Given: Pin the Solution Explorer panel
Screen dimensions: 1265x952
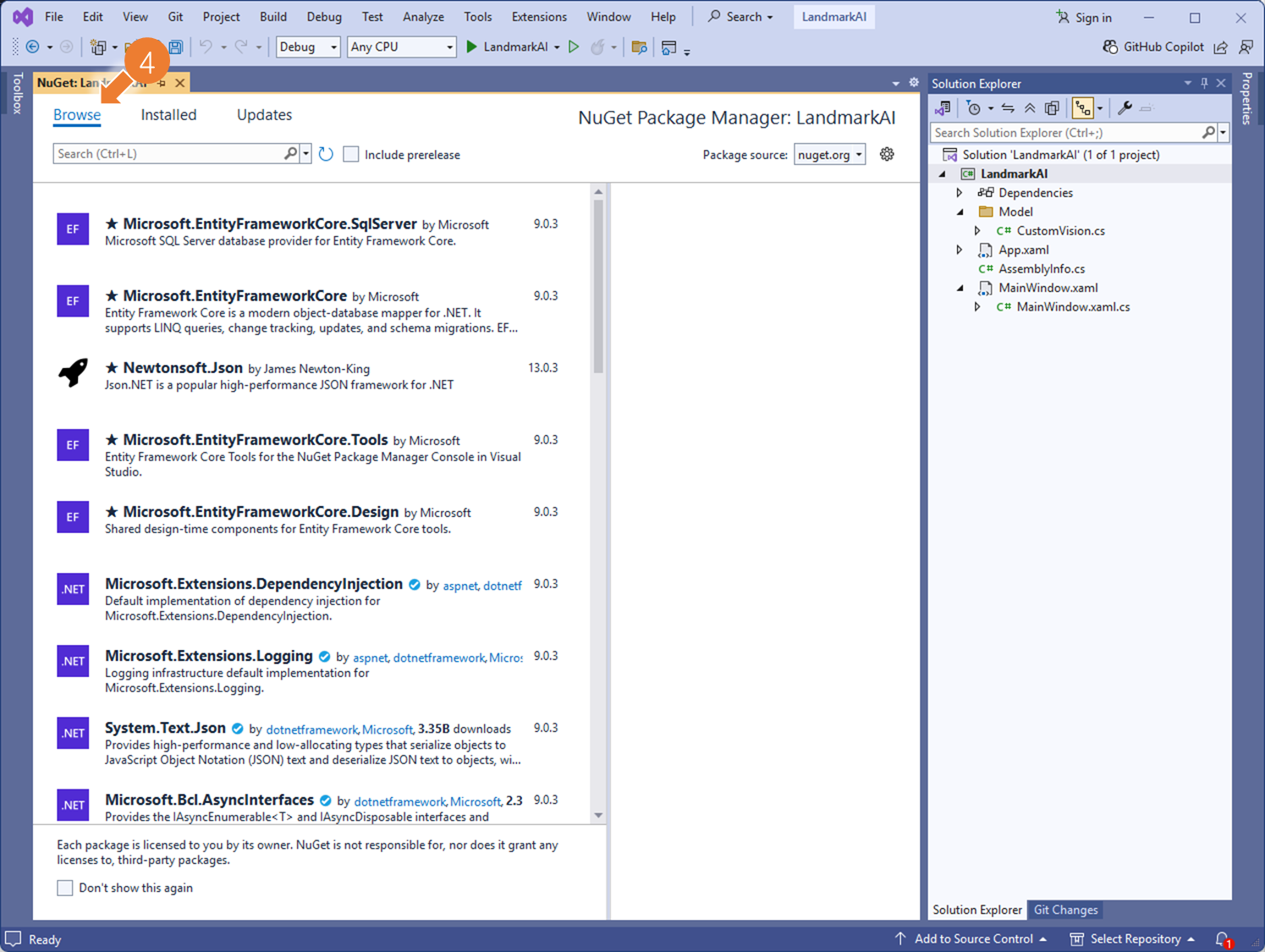Looking at the screenshot, I should (x=1204, y=83).
